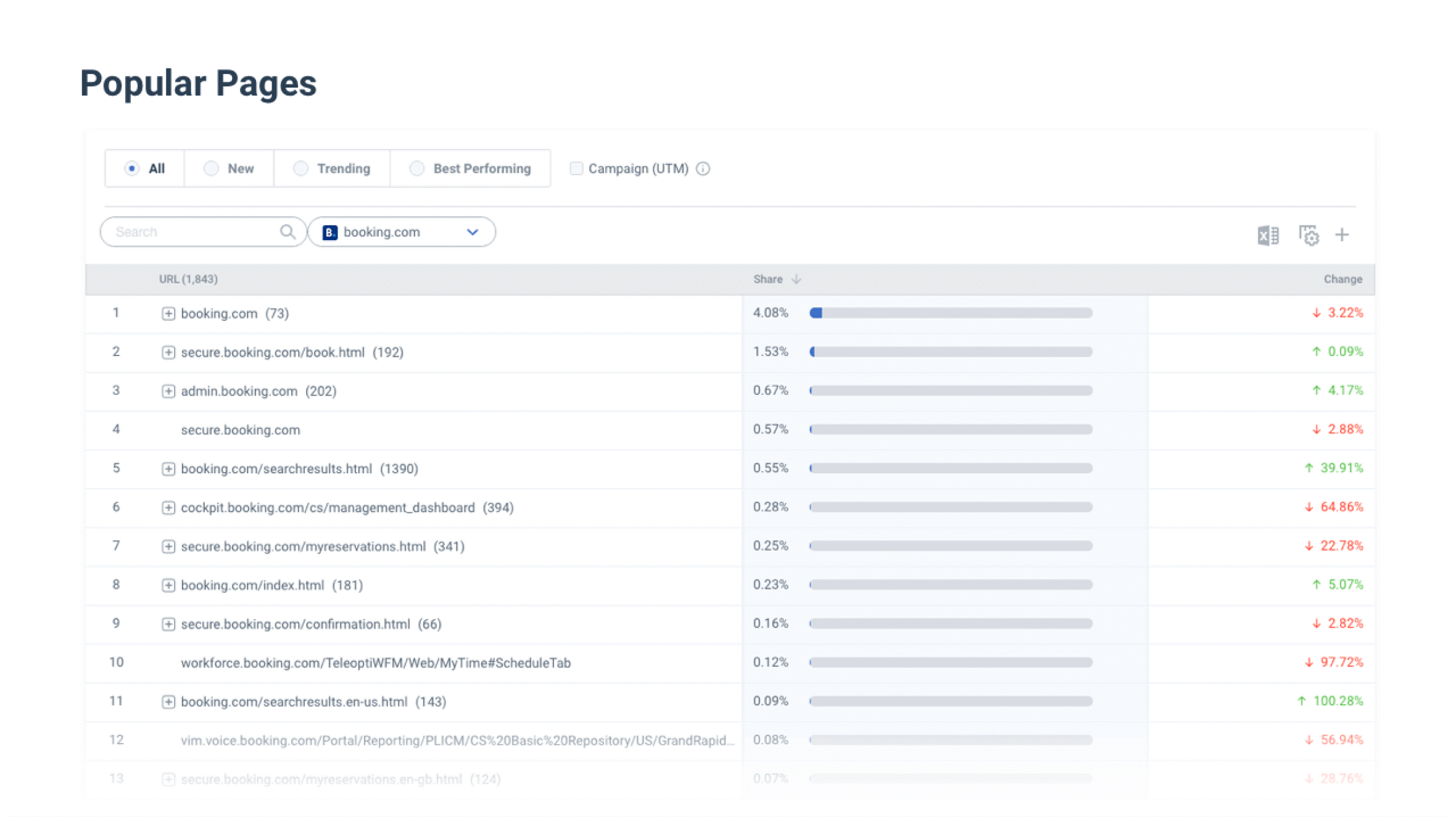Open workforce.booking.com TeleoptiWFM URL

point(376,663)
